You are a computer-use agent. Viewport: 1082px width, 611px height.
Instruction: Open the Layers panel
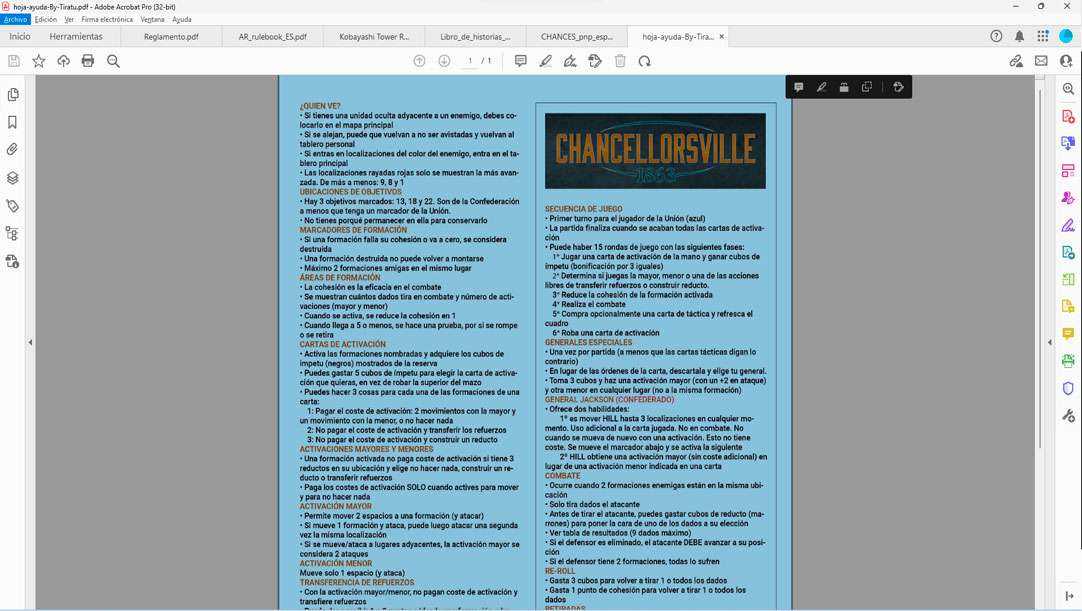[x=13, y=178]
